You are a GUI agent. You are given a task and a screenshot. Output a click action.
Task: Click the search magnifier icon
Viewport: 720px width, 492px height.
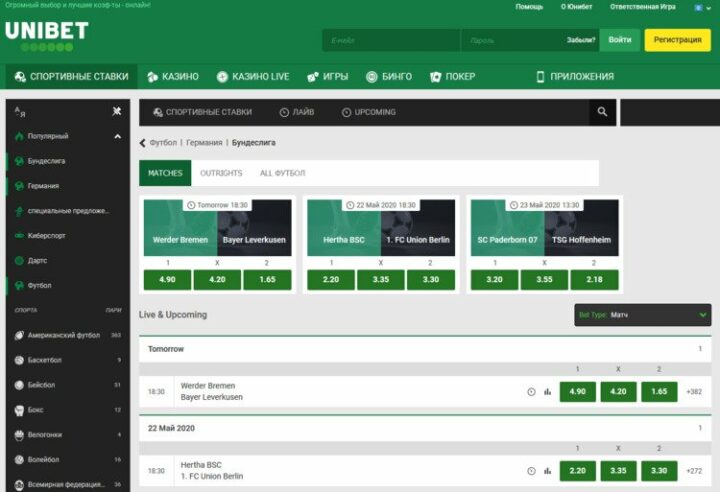(602, 112)
